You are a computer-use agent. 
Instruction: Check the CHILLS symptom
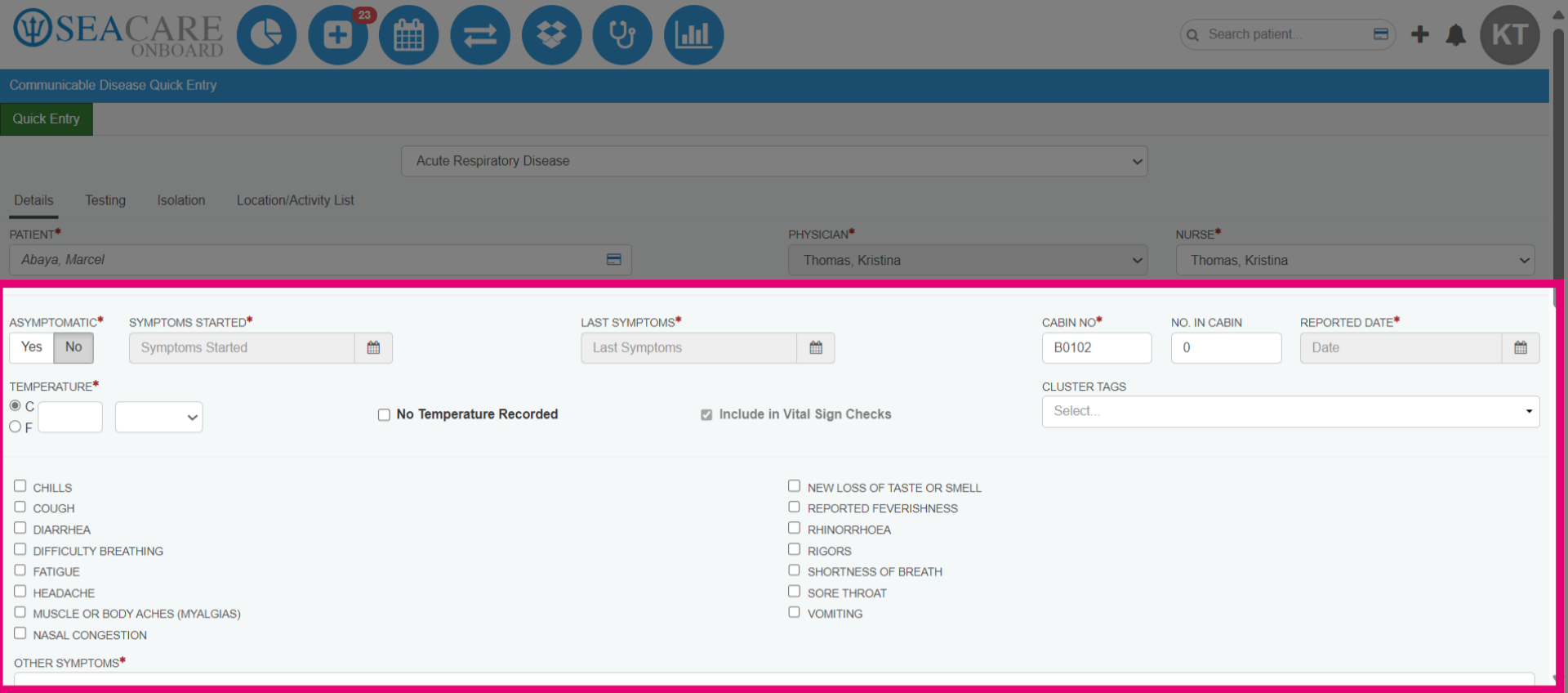pos(20,486)
